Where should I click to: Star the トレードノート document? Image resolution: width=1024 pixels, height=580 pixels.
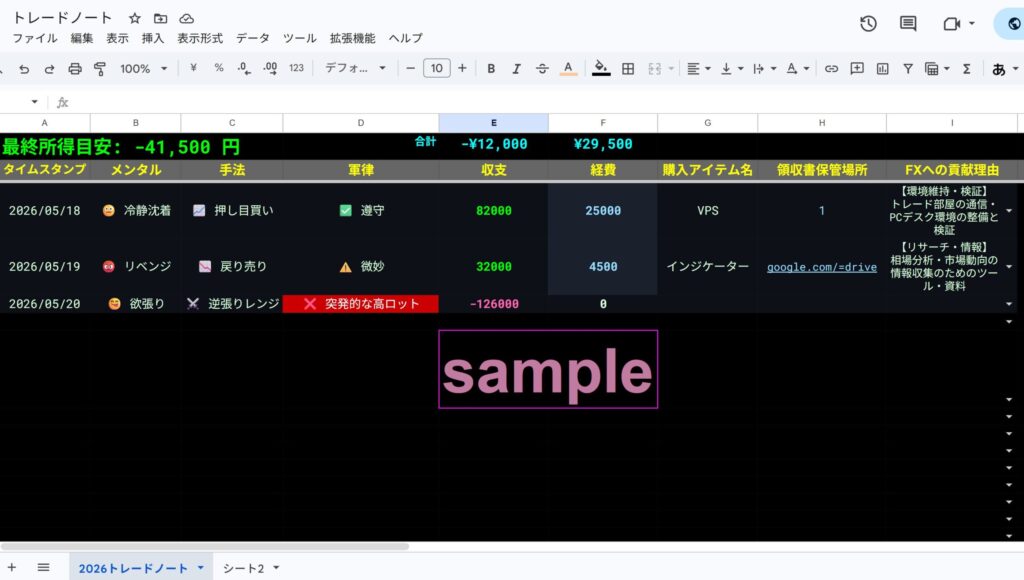pos(135,18)
